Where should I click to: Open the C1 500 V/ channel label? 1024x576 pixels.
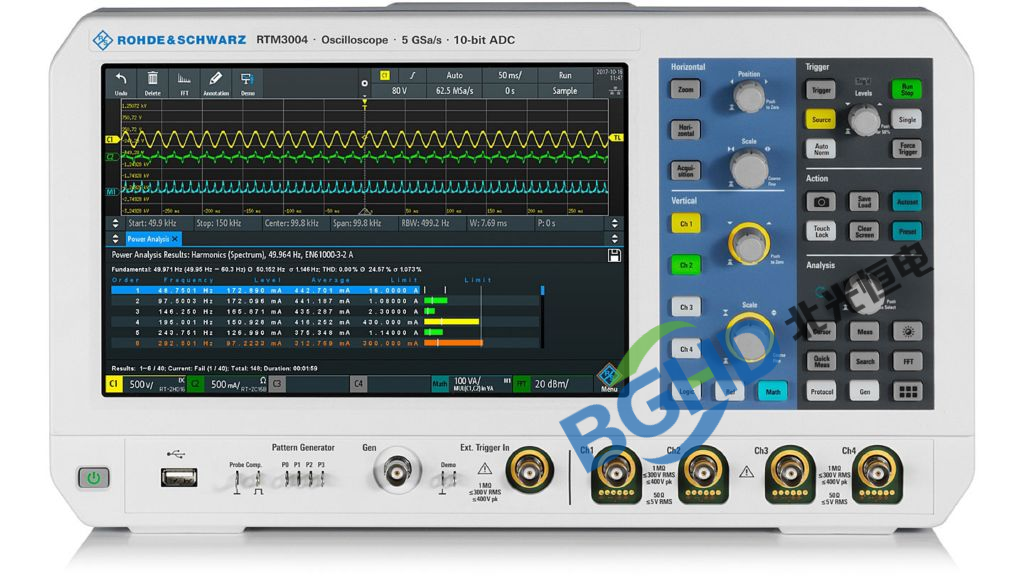146,384
